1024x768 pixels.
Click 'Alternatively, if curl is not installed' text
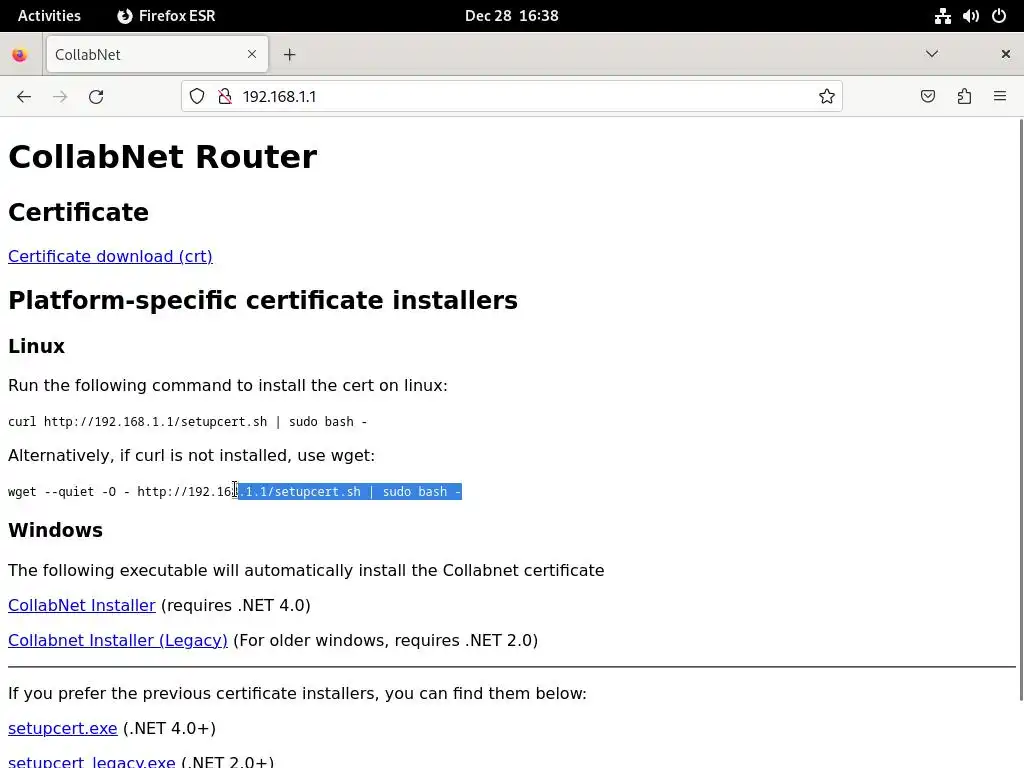pos(191,455)
